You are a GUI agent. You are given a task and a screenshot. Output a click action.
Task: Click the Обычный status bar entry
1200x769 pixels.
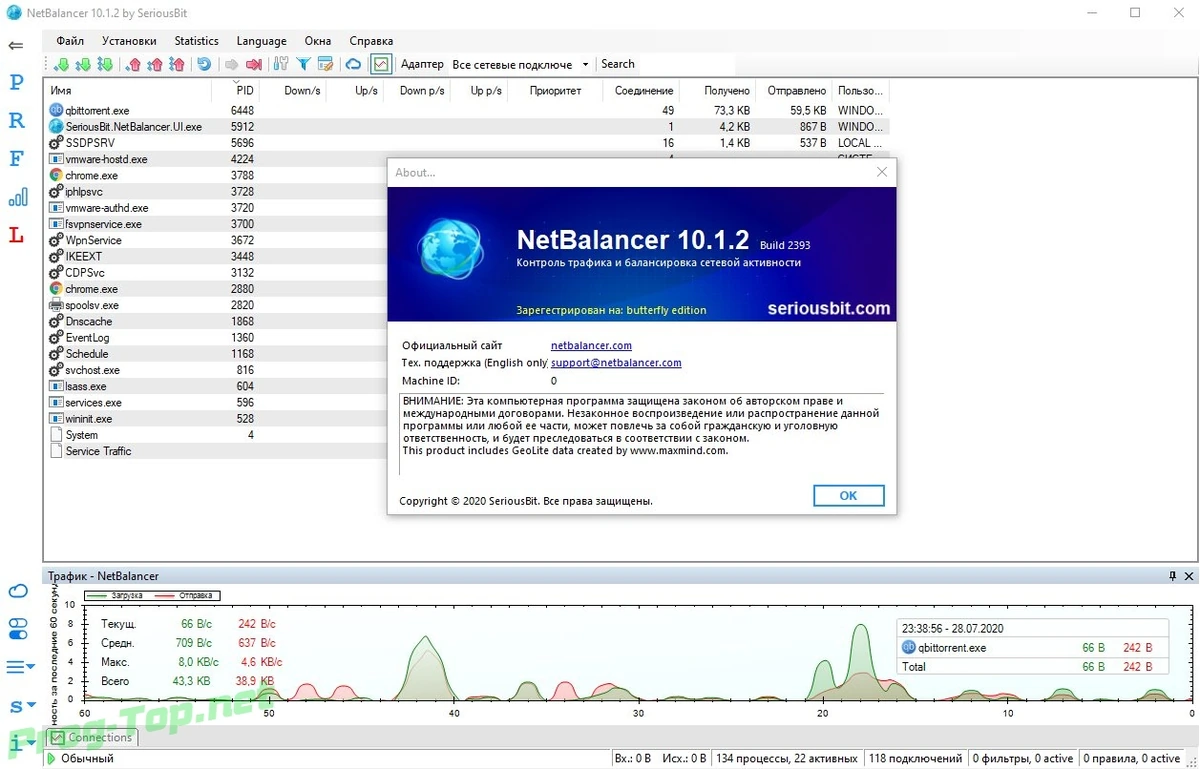pyautogui.click(x=87, y=759)
